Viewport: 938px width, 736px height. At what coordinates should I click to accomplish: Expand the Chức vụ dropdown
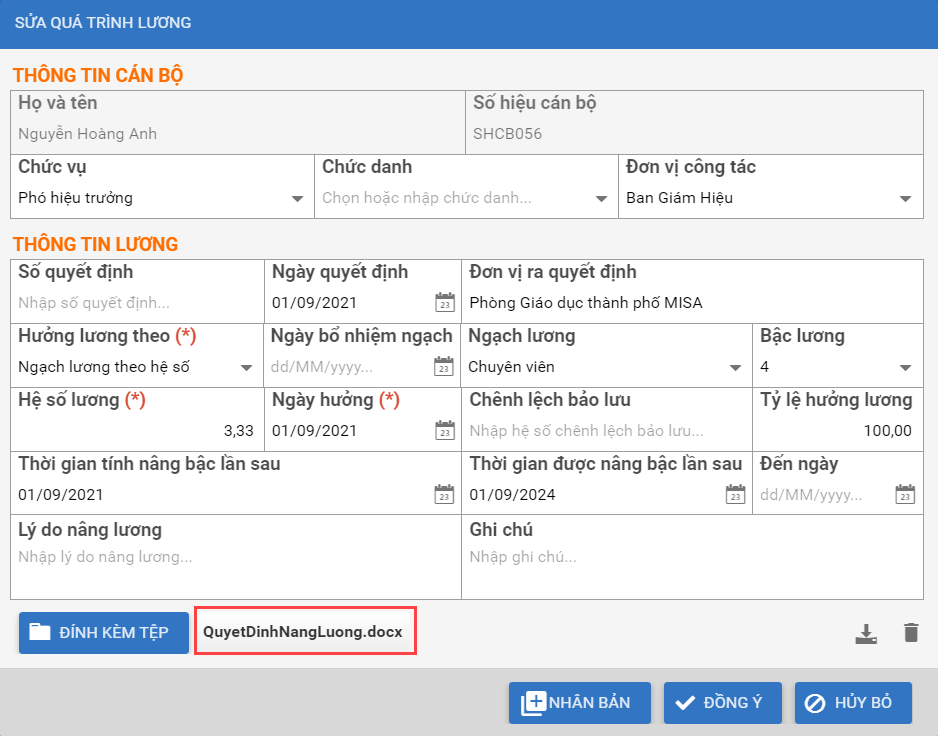click(x=297, y=199)
